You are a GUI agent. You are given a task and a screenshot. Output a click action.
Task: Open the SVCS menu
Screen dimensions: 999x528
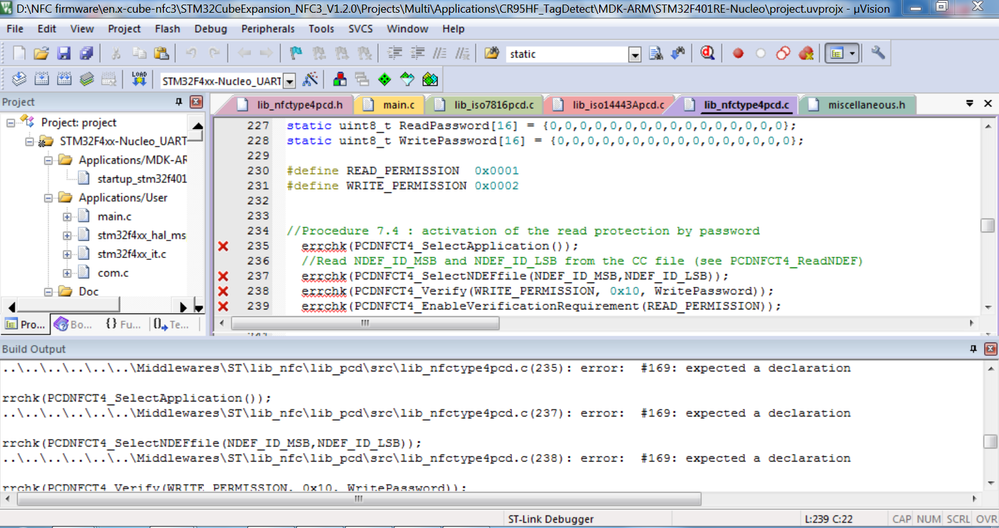(361, 29)
